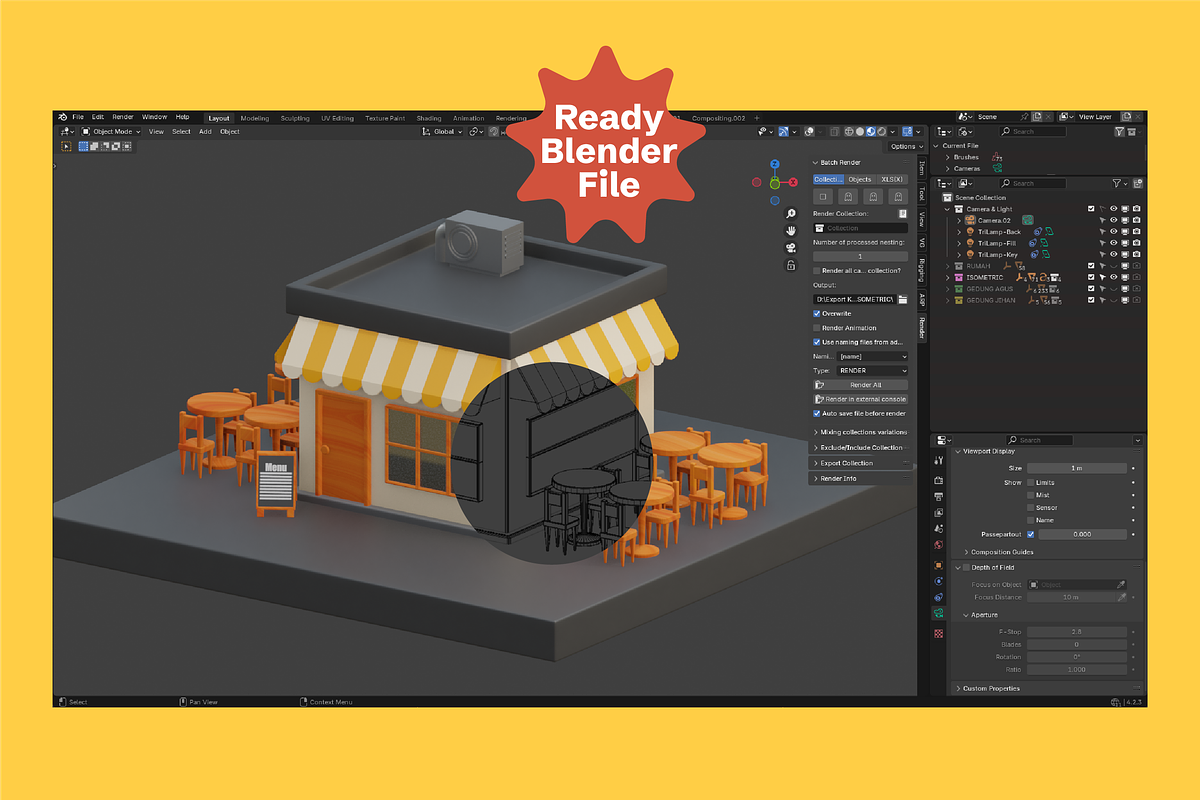Click the Number of processed nesting field
The width and height of the screenshot is (1200, 800).
[860, 256]
